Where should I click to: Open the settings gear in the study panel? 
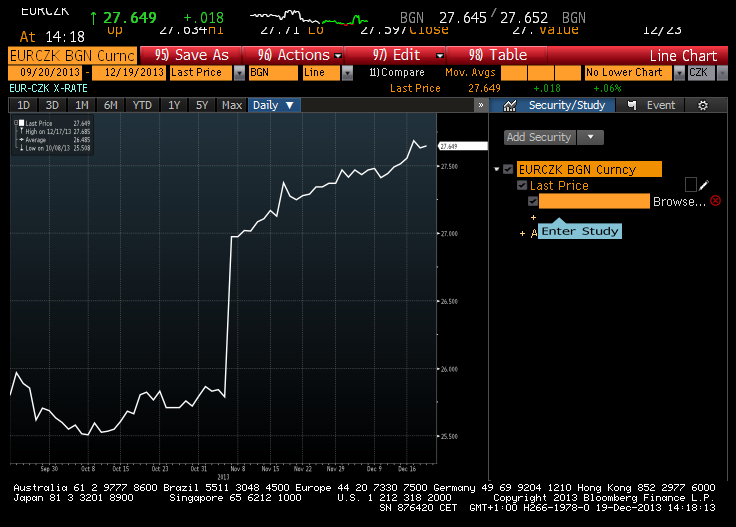pos(703,106)
